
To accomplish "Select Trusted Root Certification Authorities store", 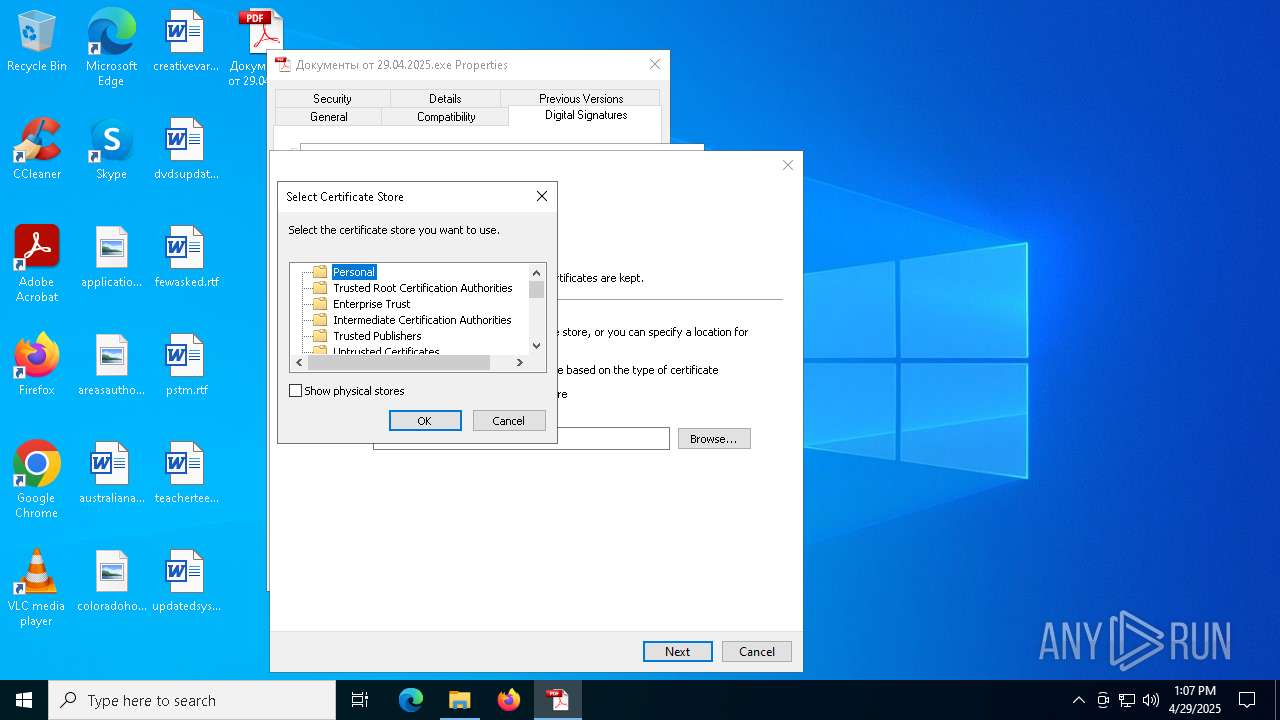I will tap(422, 288).
